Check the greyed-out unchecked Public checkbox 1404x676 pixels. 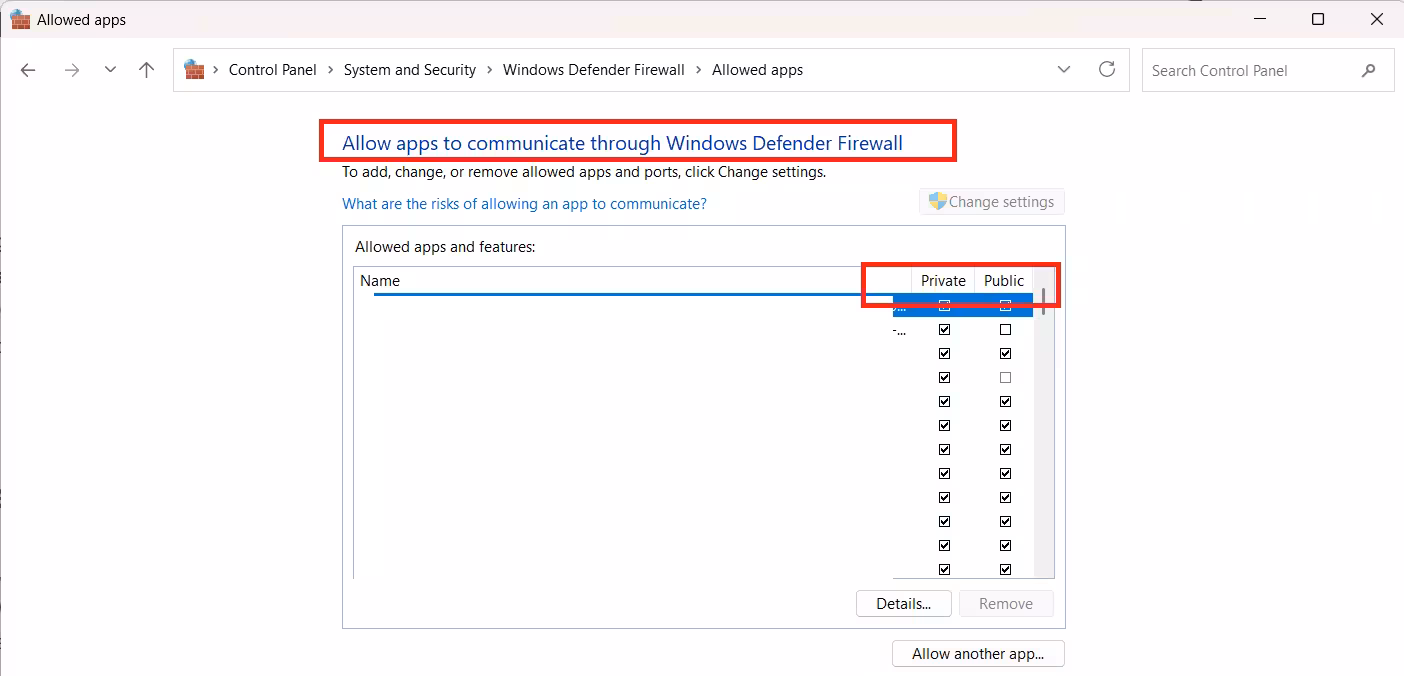(x=1005, y=377)
